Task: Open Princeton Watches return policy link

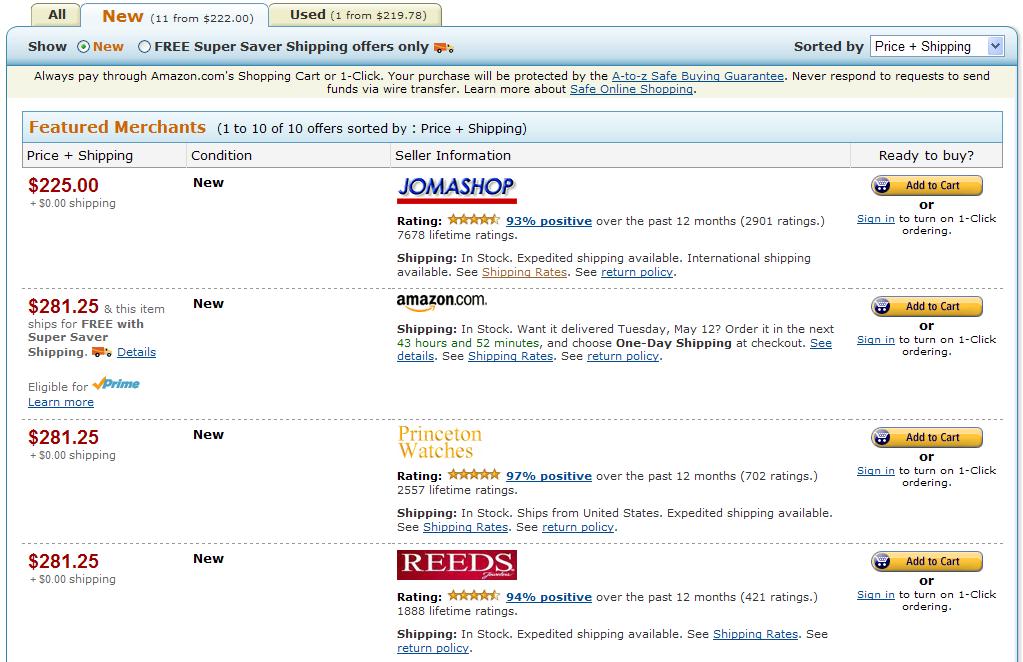Action: pyautogui.click(x=577, y=527)
